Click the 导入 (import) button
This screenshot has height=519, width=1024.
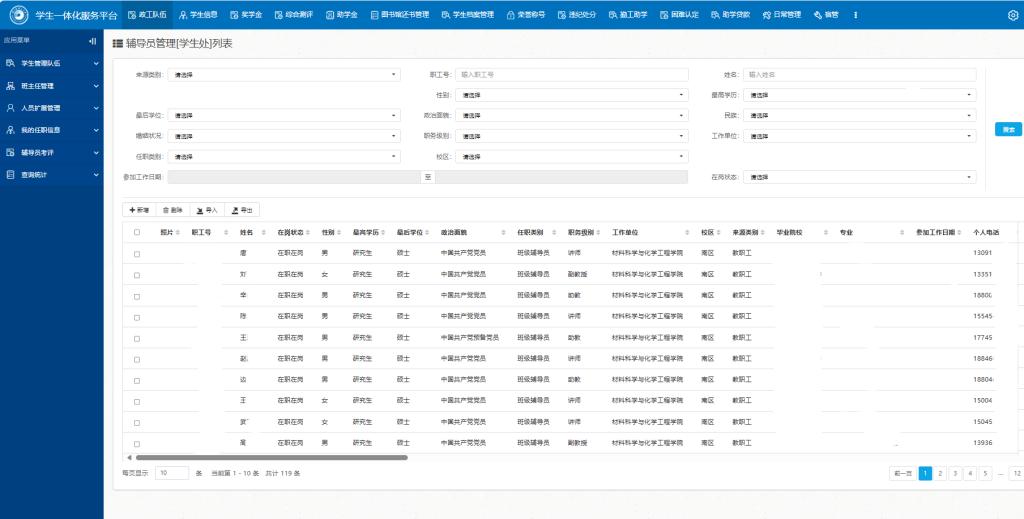click(207, 210)
